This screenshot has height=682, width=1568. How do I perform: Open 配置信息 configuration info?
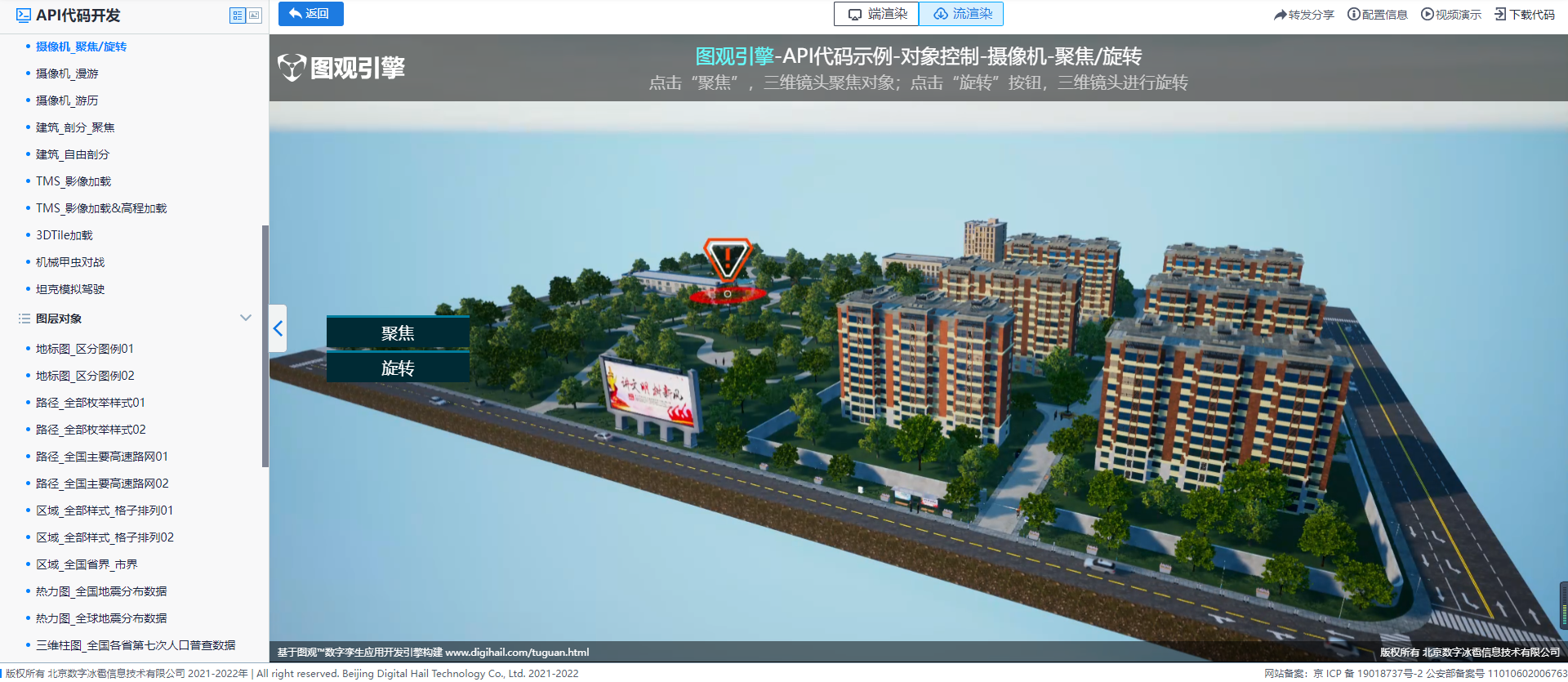(x=1378, y=15)
